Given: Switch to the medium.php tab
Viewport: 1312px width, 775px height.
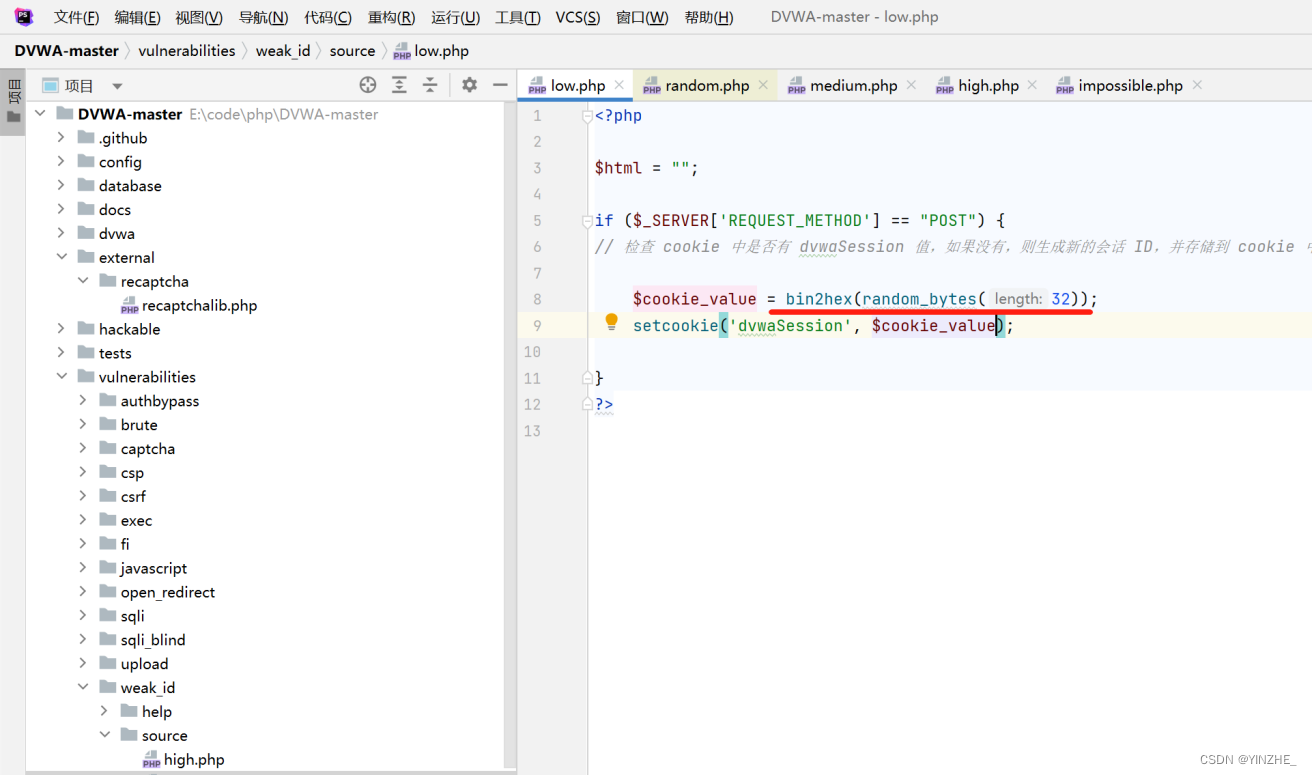Looking at the screenshot, I should coord(854,85).
